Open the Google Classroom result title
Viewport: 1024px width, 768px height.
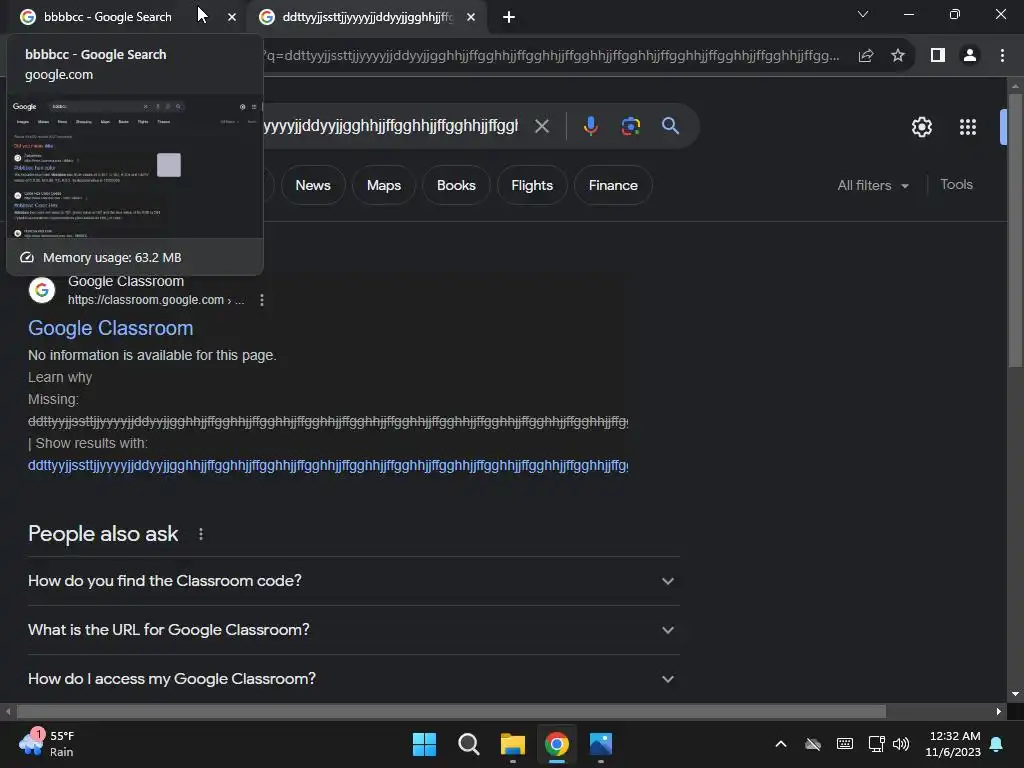pyautogui.click(x=110, y=328)
